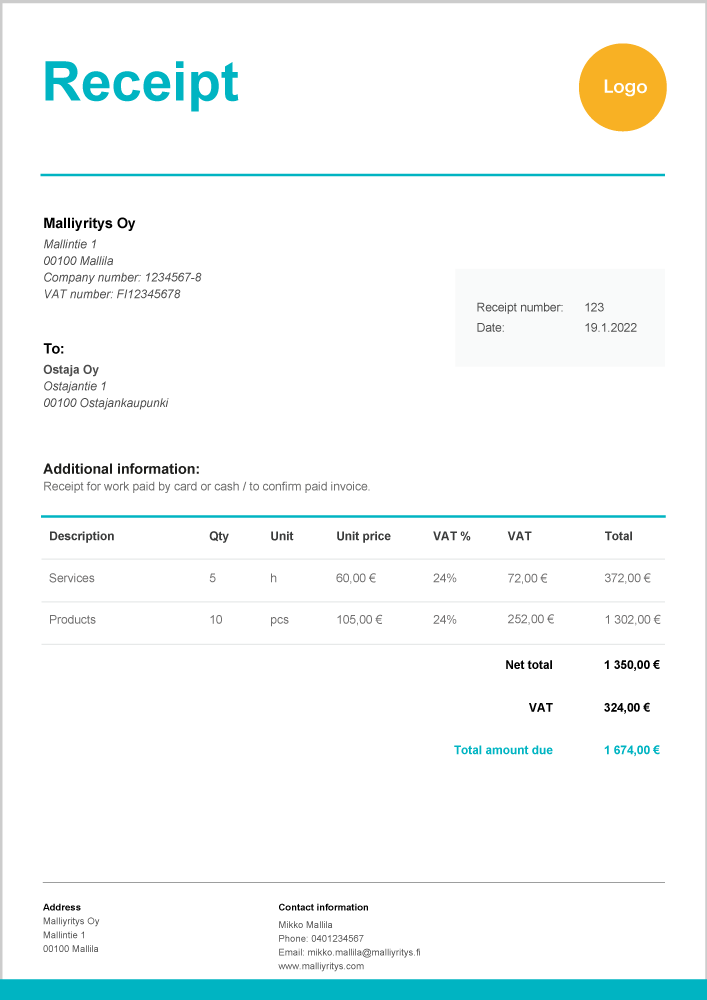Image resolution: width=707 pixels, height=1000 pixels.
Task: Click the Description column header
Action: tap(82, 536)
